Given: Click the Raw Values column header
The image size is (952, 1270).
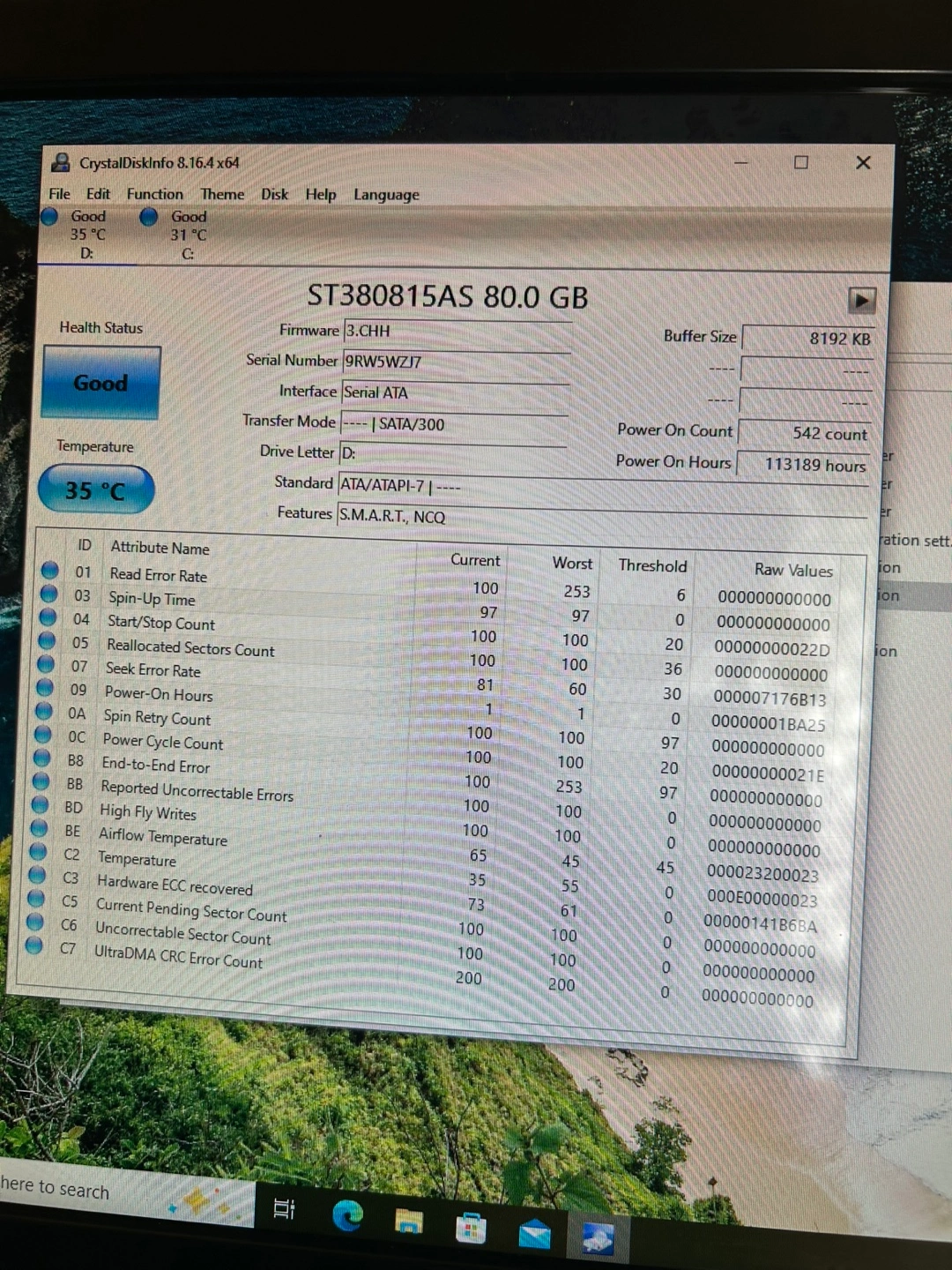Looking at the screenshot, I should (792, 570).
